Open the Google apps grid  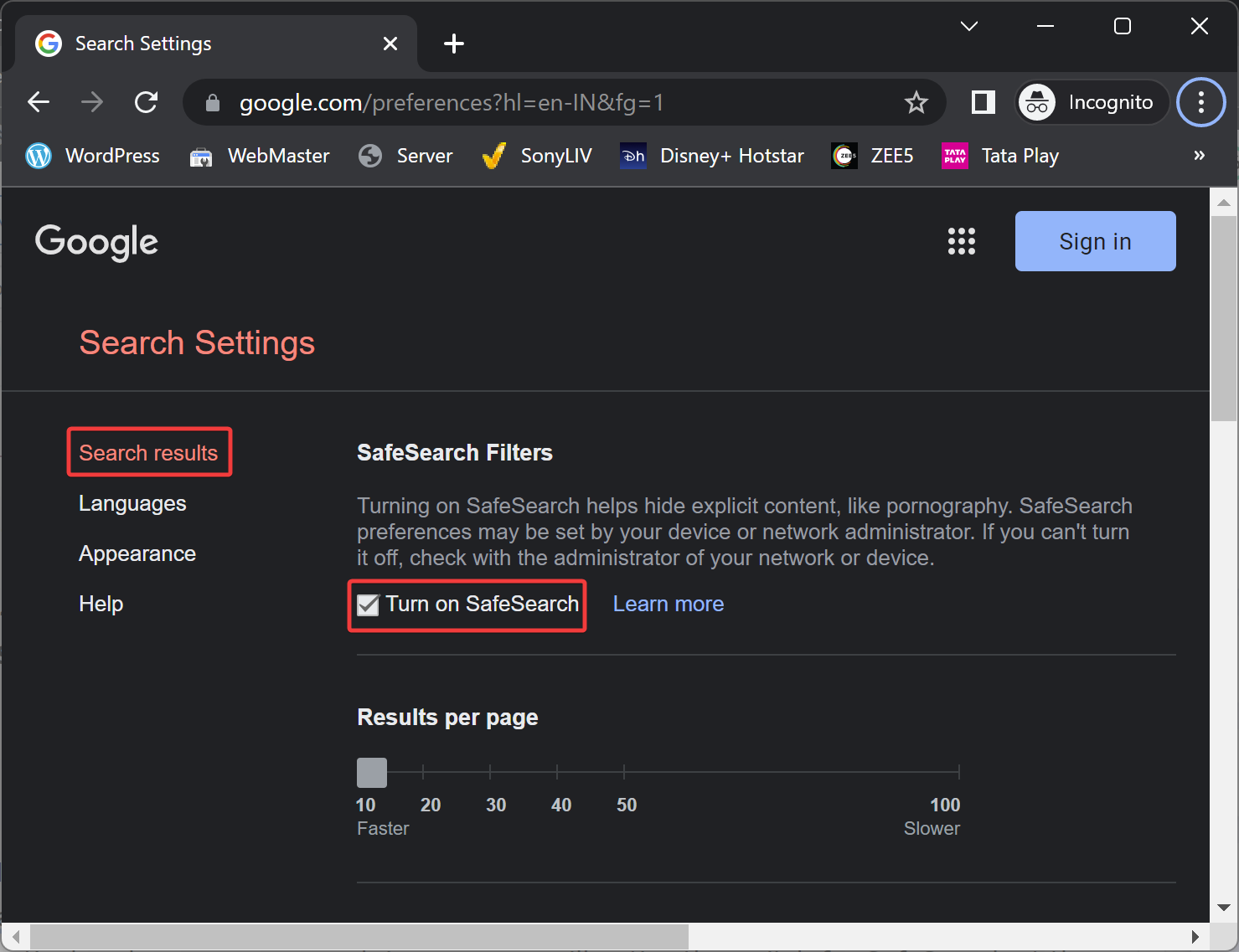click(962, 241)
